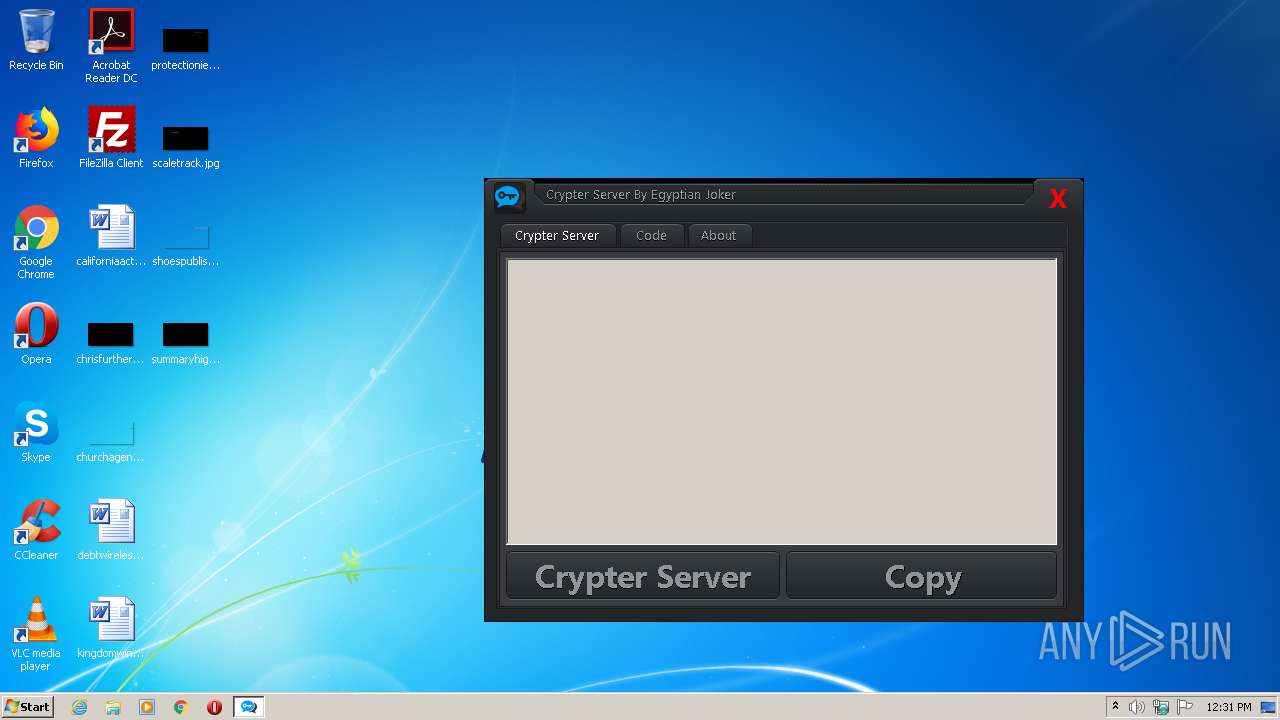Select kingdomwin... Word document
This screenshot has width=1280, height=720.
point(111,628)
